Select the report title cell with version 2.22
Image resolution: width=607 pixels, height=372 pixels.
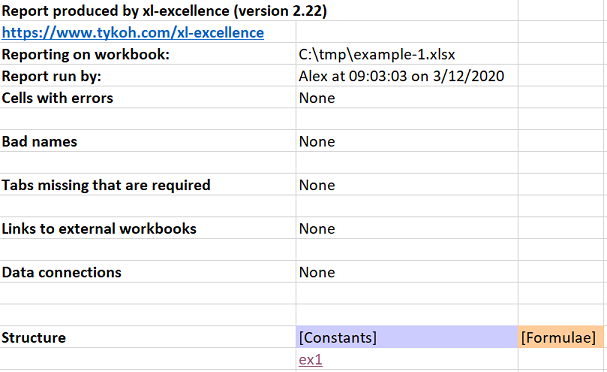[x=164, y=10]
